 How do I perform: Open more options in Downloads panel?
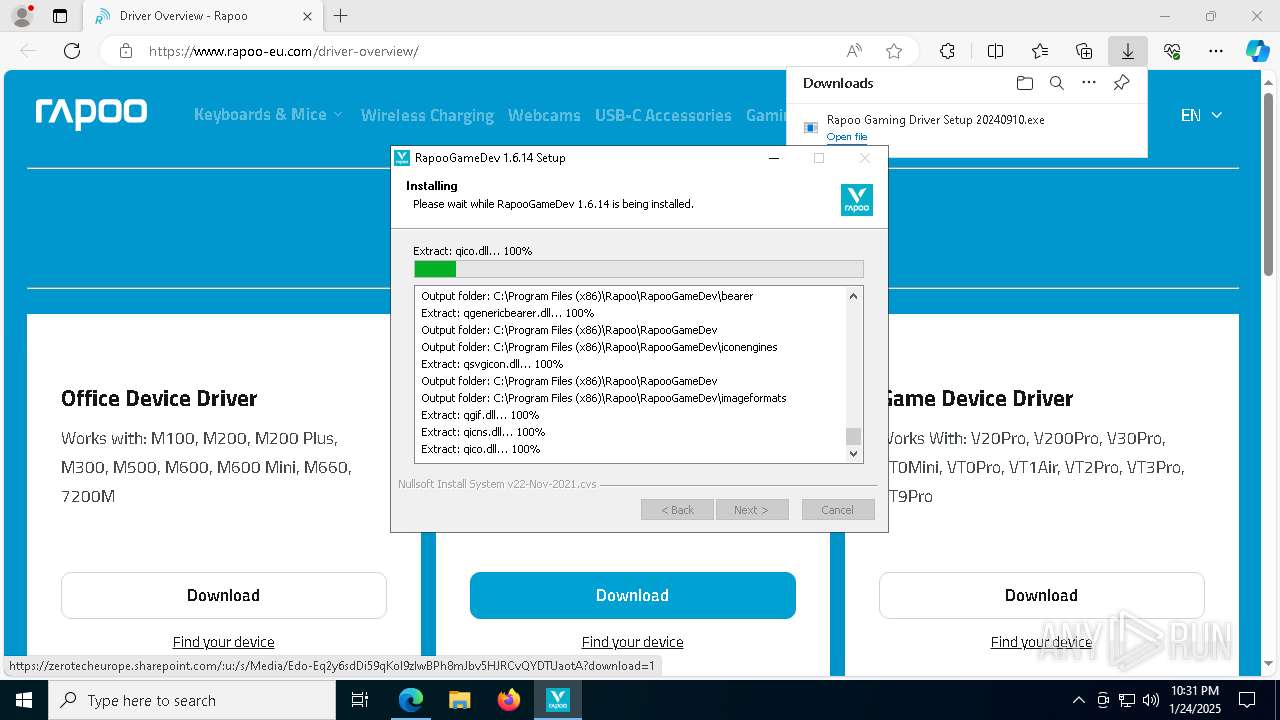coord(1089,83)
